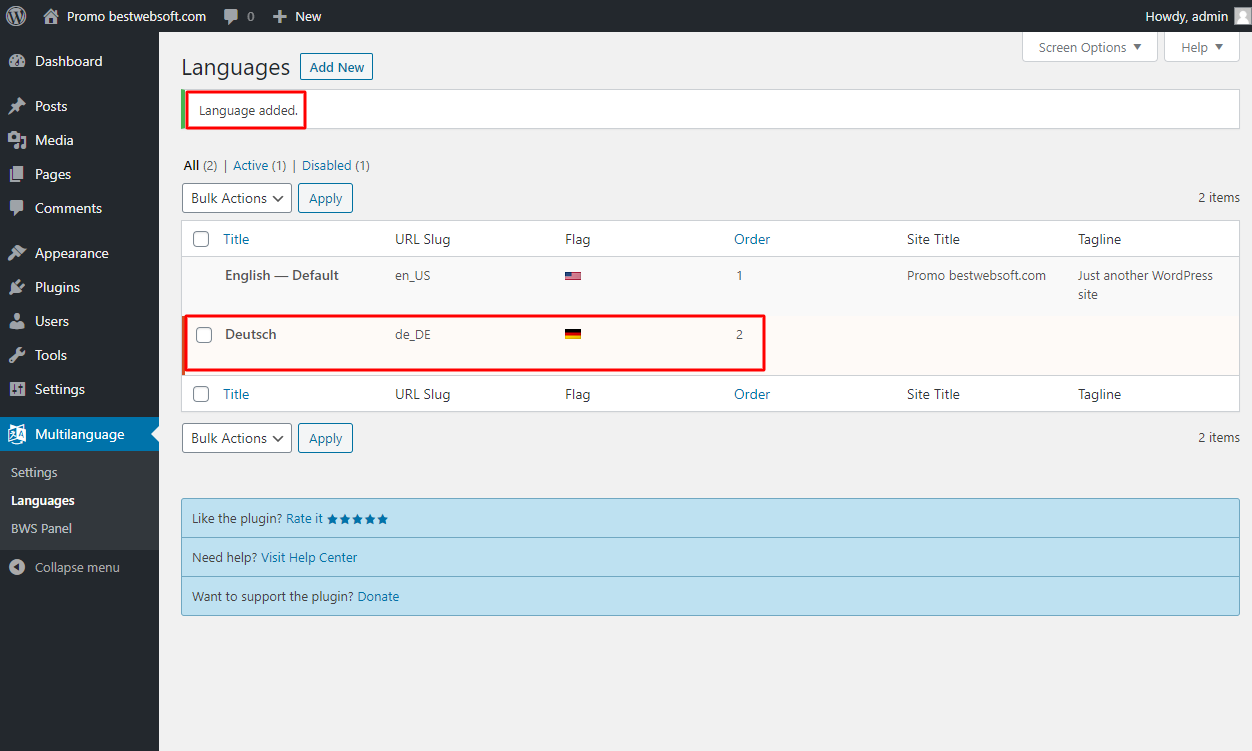Click footer Order column link

coord(752,394)
